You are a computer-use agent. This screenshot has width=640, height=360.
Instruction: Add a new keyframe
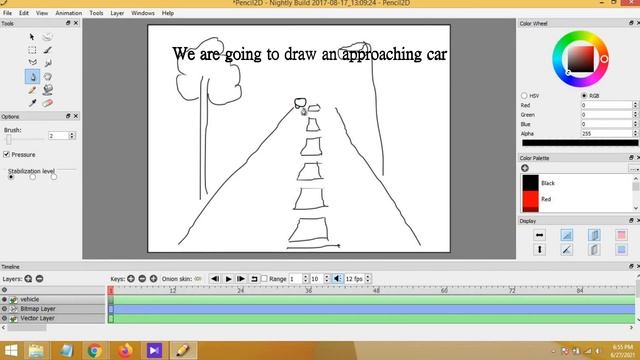(131, 279)
